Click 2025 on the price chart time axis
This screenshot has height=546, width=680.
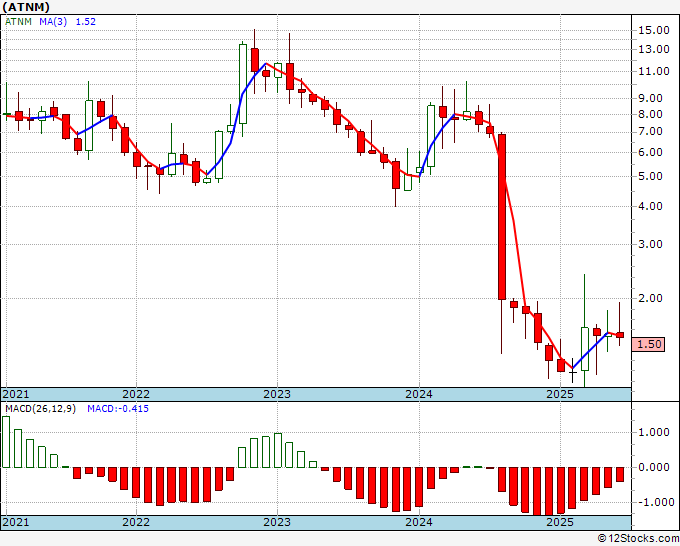pos(560,394)
